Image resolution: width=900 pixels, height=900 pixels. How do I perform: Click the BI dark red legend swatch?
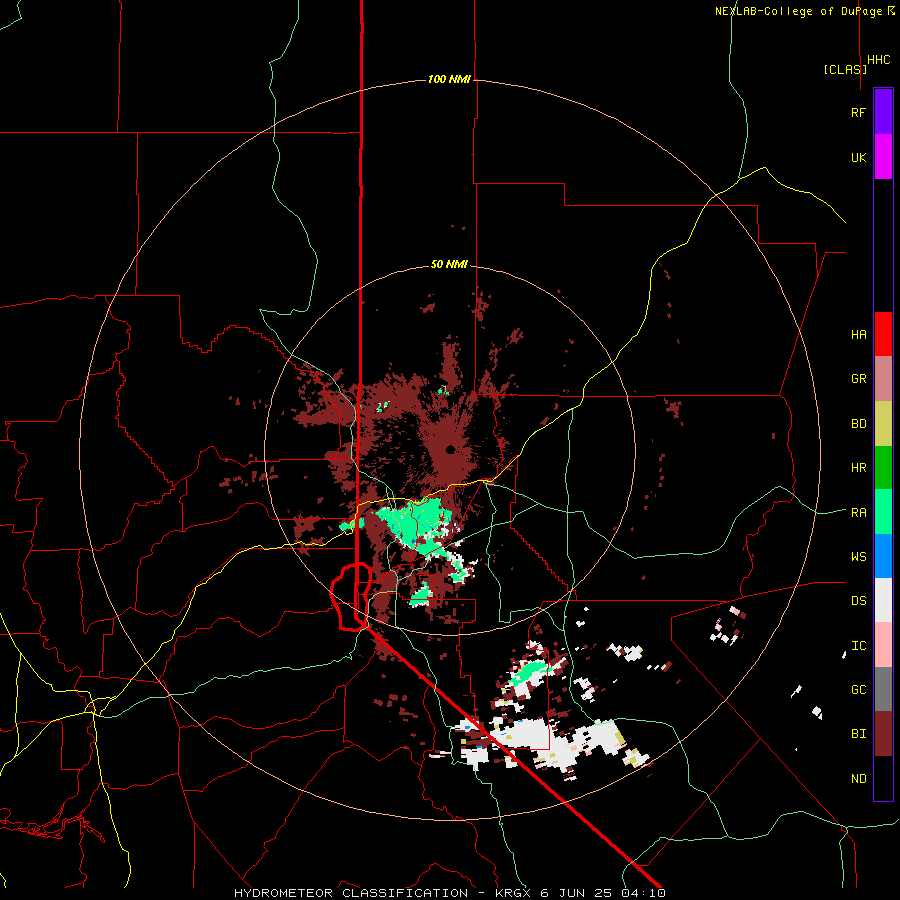coord(883,734)
